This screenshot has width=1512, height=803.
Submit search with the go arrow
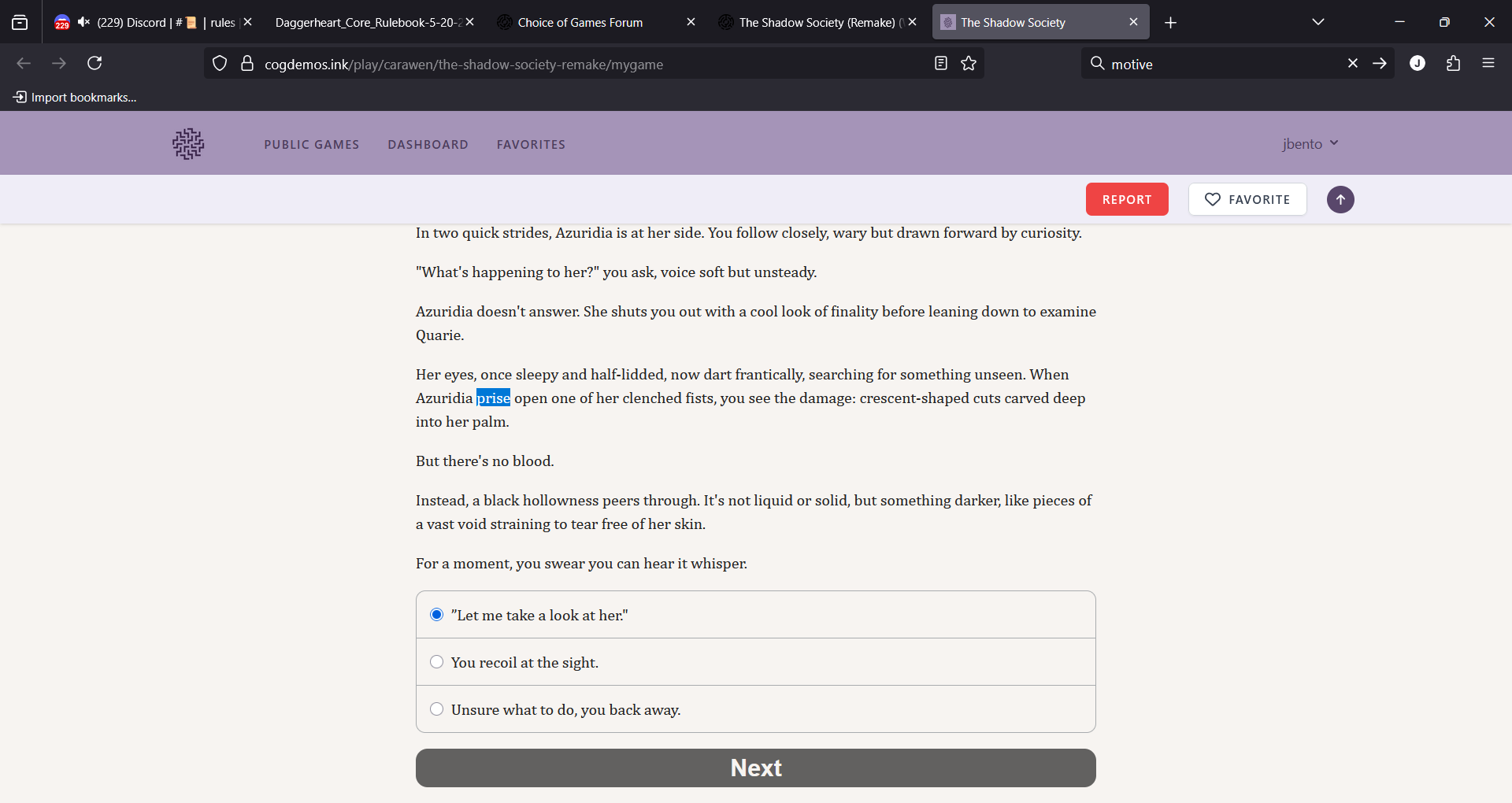pos(1380,63)
